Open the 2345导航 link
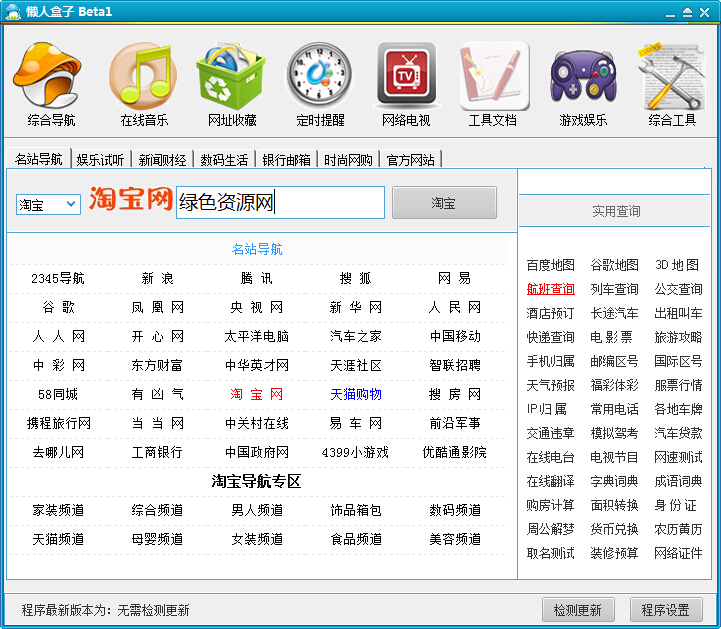Viewport: 721px width, 629px height. point(58,278)
